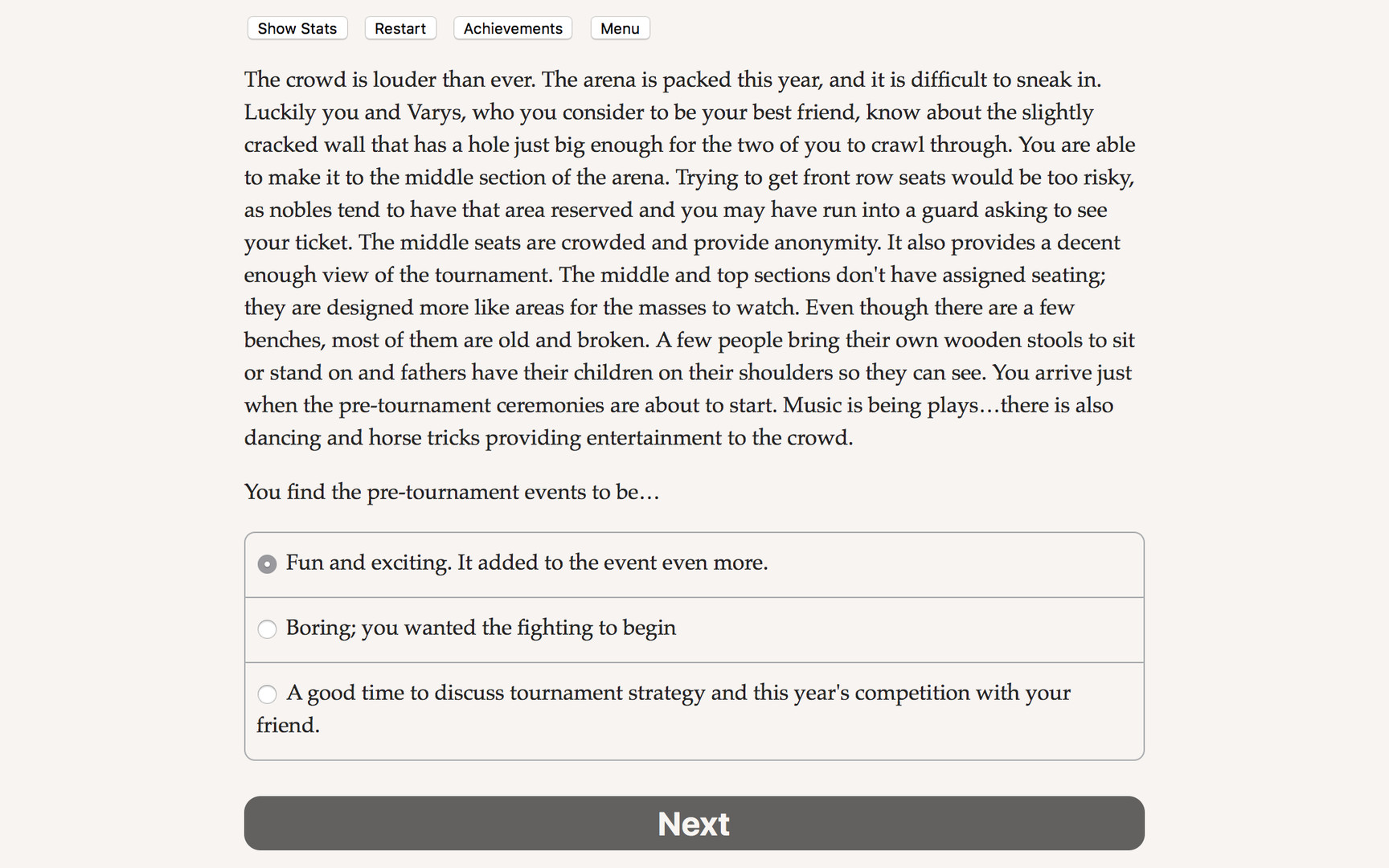Click the empty radio circle beside 'Boring'
Screen dimensions: 1389x868
[x=267, y=630]
